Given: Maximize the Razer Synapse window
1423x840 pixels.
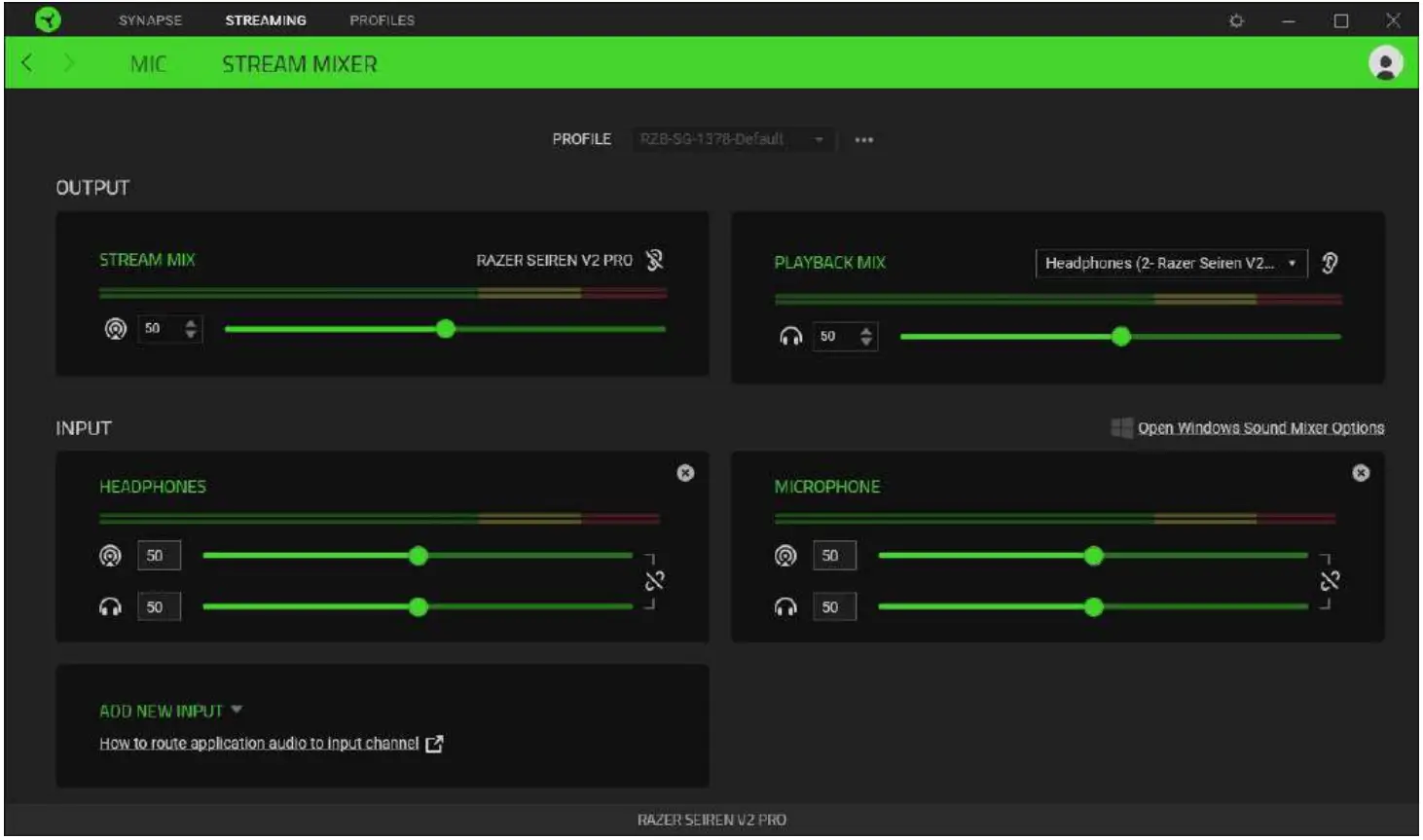Looking at the screenshot, I should [1341, 20].
